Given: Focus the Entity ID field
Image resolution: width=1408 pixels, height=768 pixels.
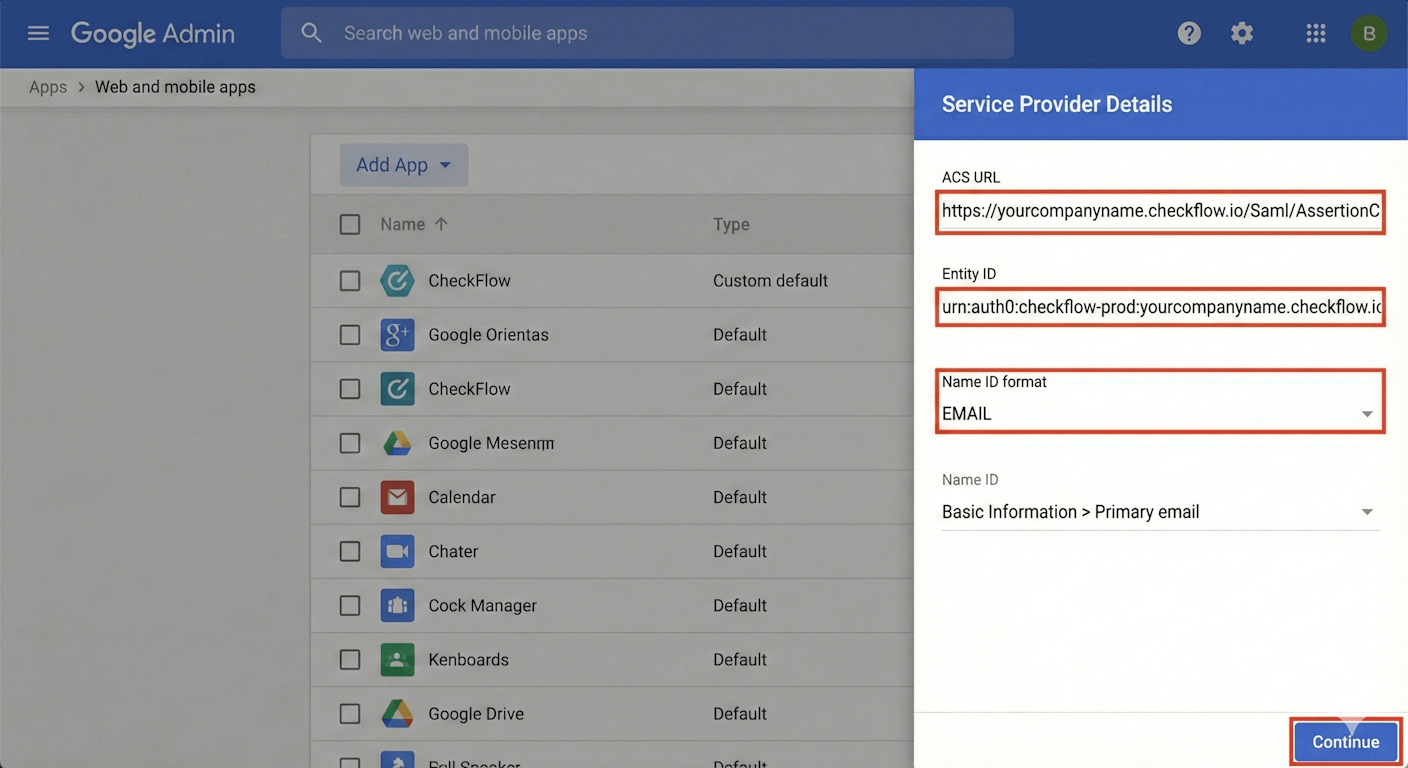Looking at the screenshot, I should [1160, 307].
